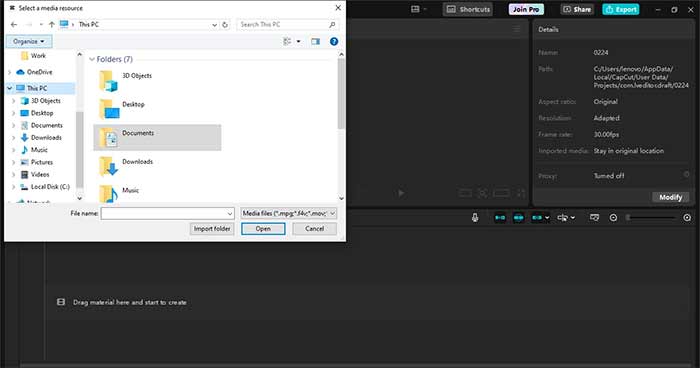
Task: Toggle the second cyan auto snapping icon
Action: [518, 217]
